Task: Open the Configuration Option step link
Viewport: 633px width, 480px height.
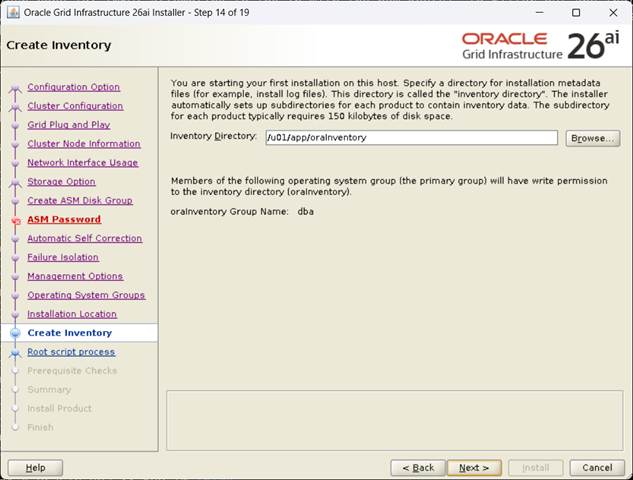Action: pyautogui.click(x=73, y=87)
